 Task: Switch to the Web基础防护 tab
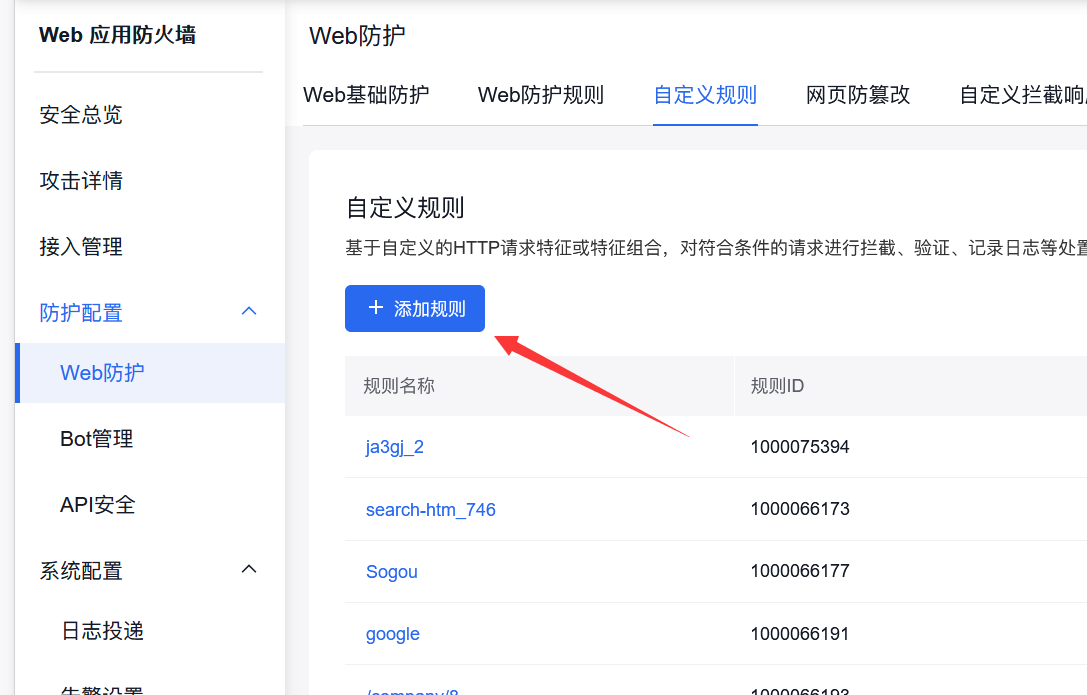(x=366, y=95)
